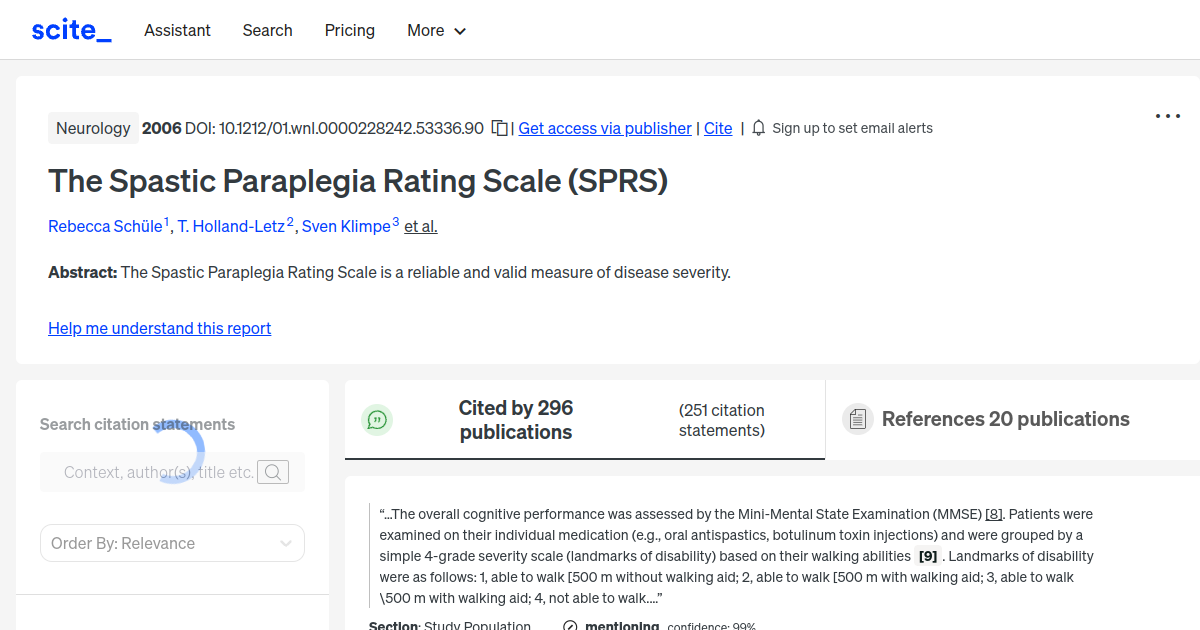Copy the DOI using the copy icon
1200x630 pixels.
[x=498, y=128]
